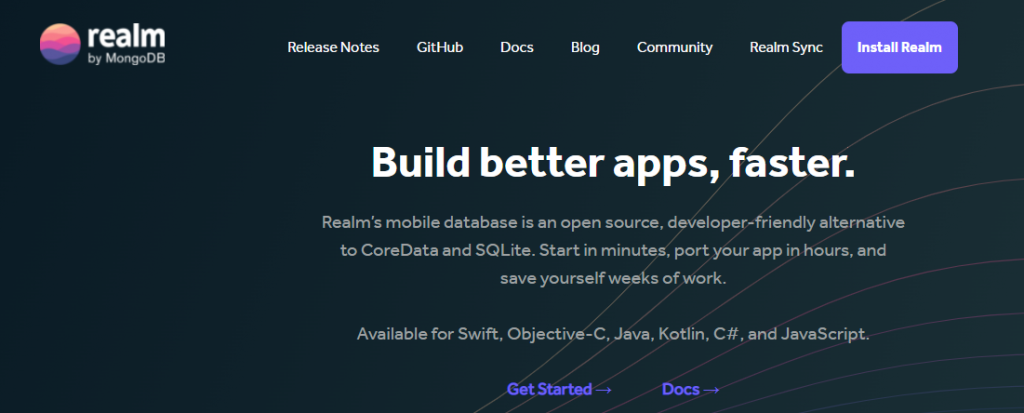1024x413 pixels.
Task: Follow the Get Started arrow link
Action: 559,389
